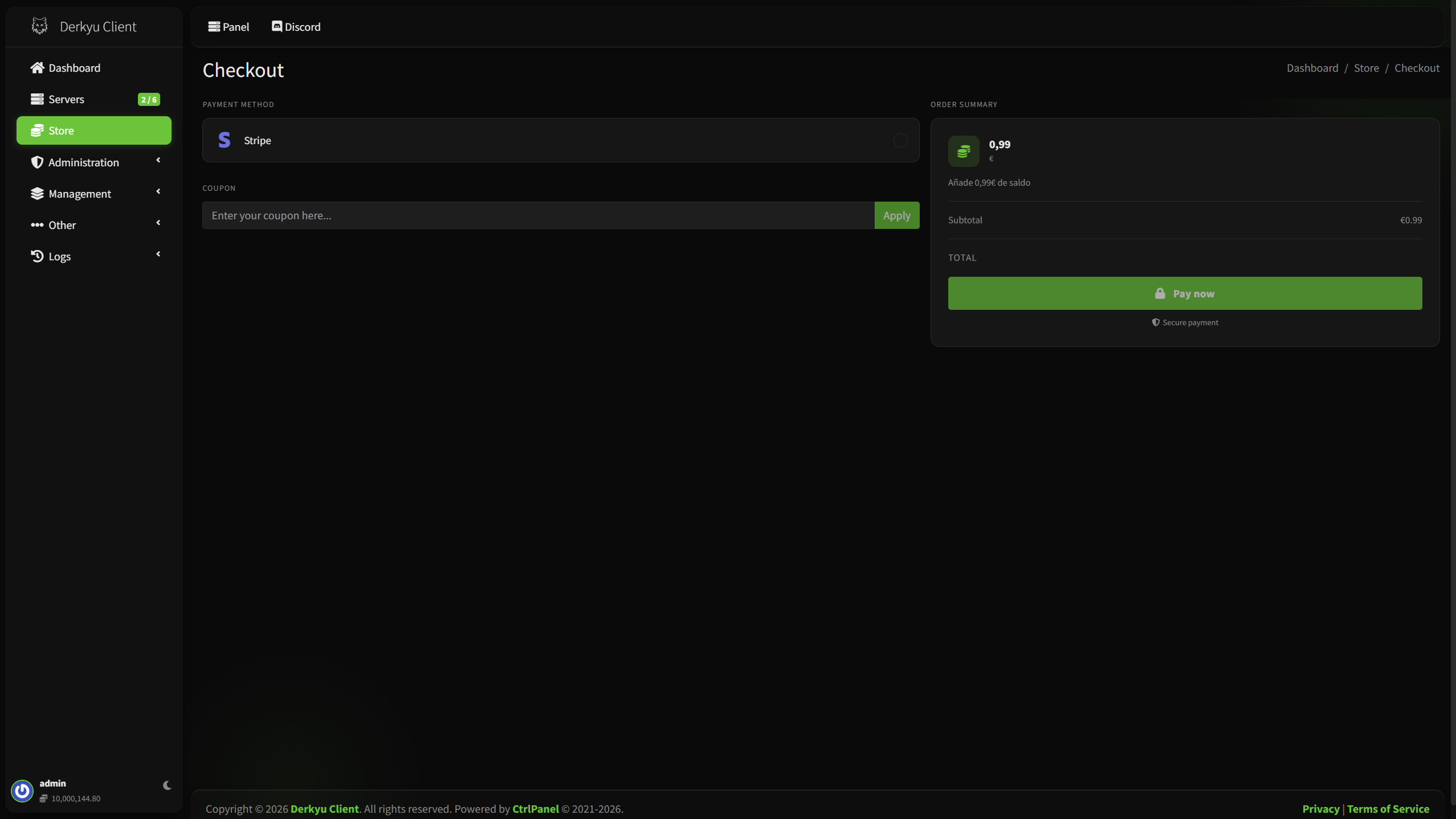Image resolution: width=1456 pixels, height=819 pixels.
Task: Click the 10,000,144.80 credits balance
Action: click(x=76, y=798)
